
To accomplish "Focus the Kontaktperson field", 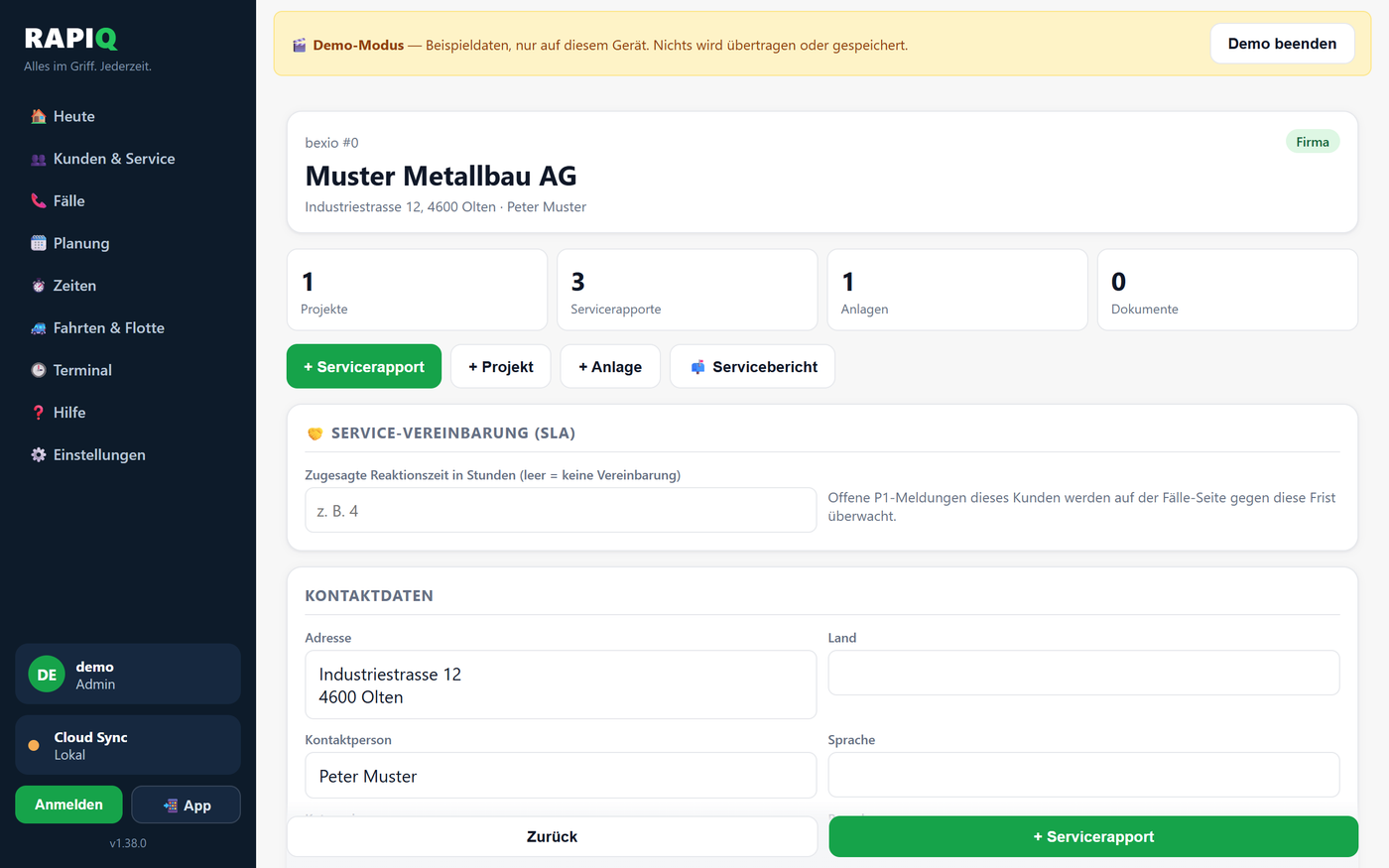I will point(561,776).
